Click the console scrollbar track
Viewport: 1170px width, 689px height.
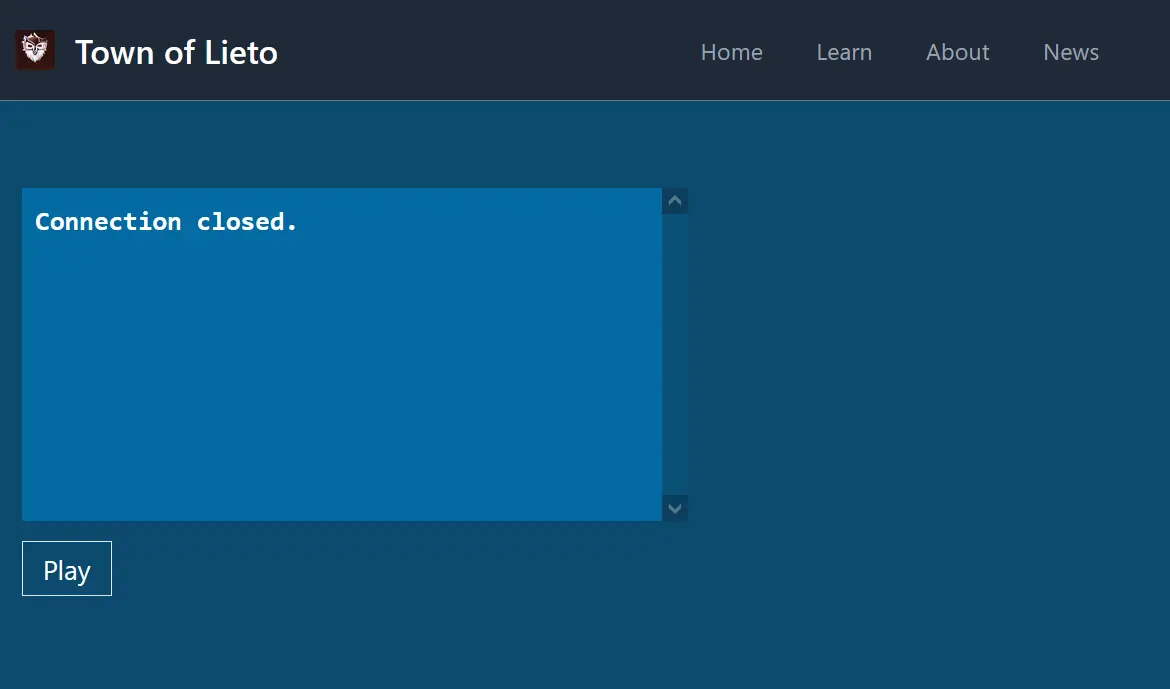coord(675,355)
